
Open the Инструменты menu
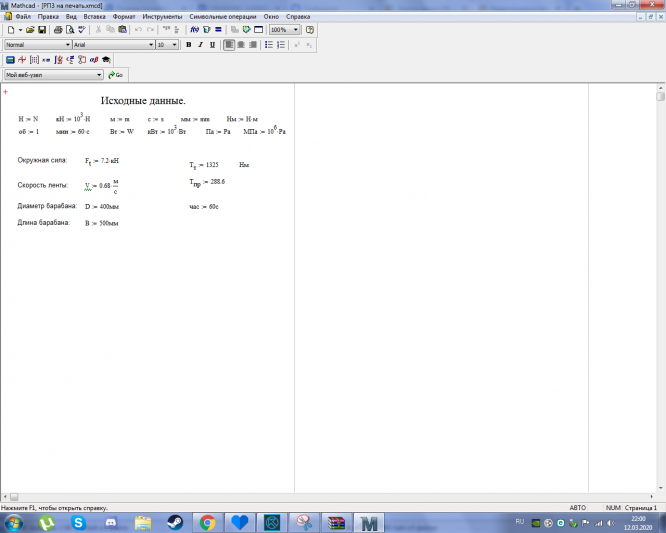pyautogui.click(x=162, y=17)
